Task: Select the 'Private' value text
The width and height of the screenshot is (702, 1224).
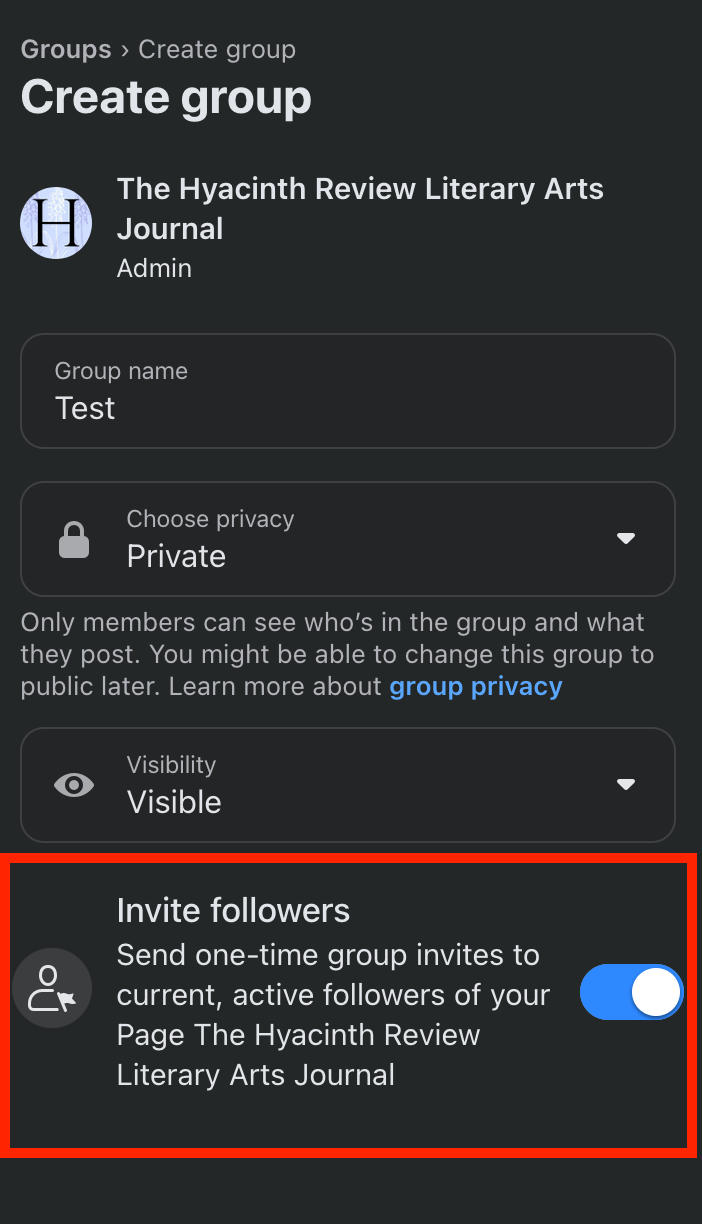Action: (176, 556)
